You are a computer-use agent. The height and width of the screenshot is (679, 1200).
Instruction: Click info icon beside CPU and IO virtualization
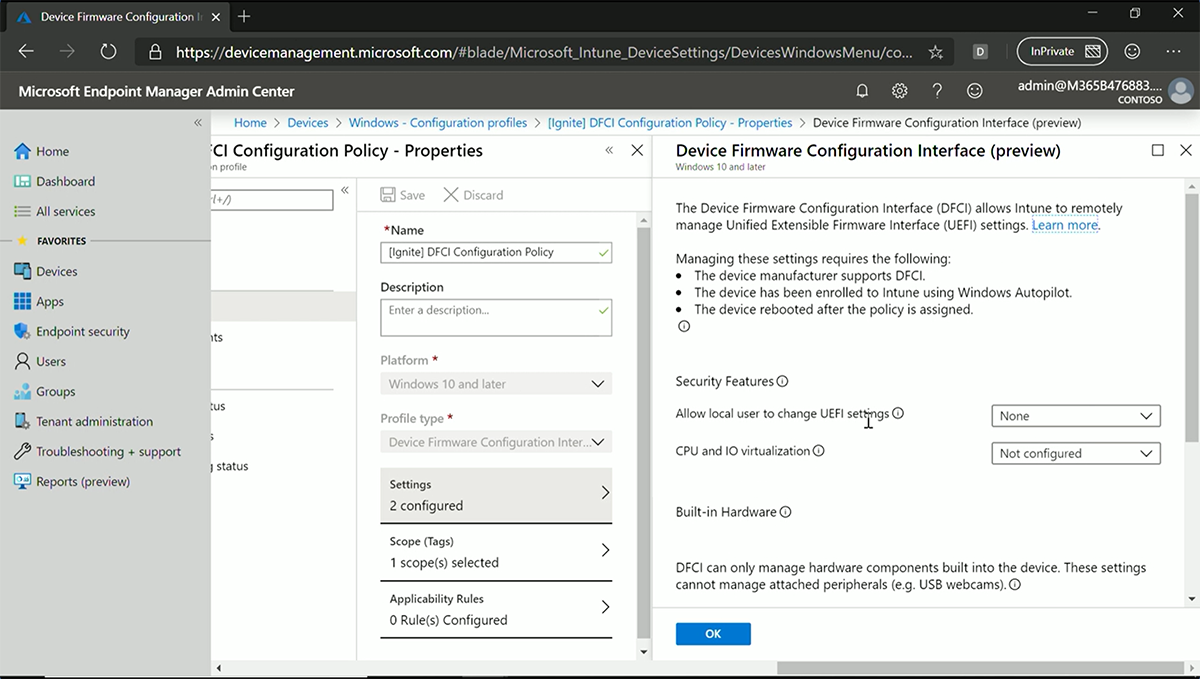(x=818, y=451)
